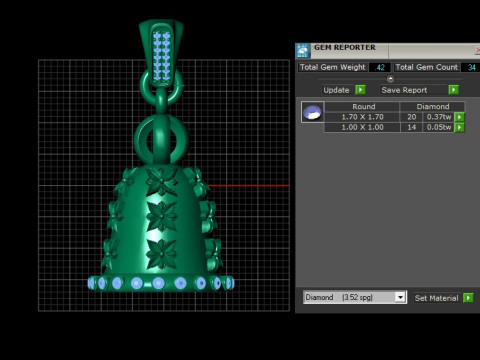Click the Diamond column header
This screenshot has height=360, width=480.
point(432,107)
